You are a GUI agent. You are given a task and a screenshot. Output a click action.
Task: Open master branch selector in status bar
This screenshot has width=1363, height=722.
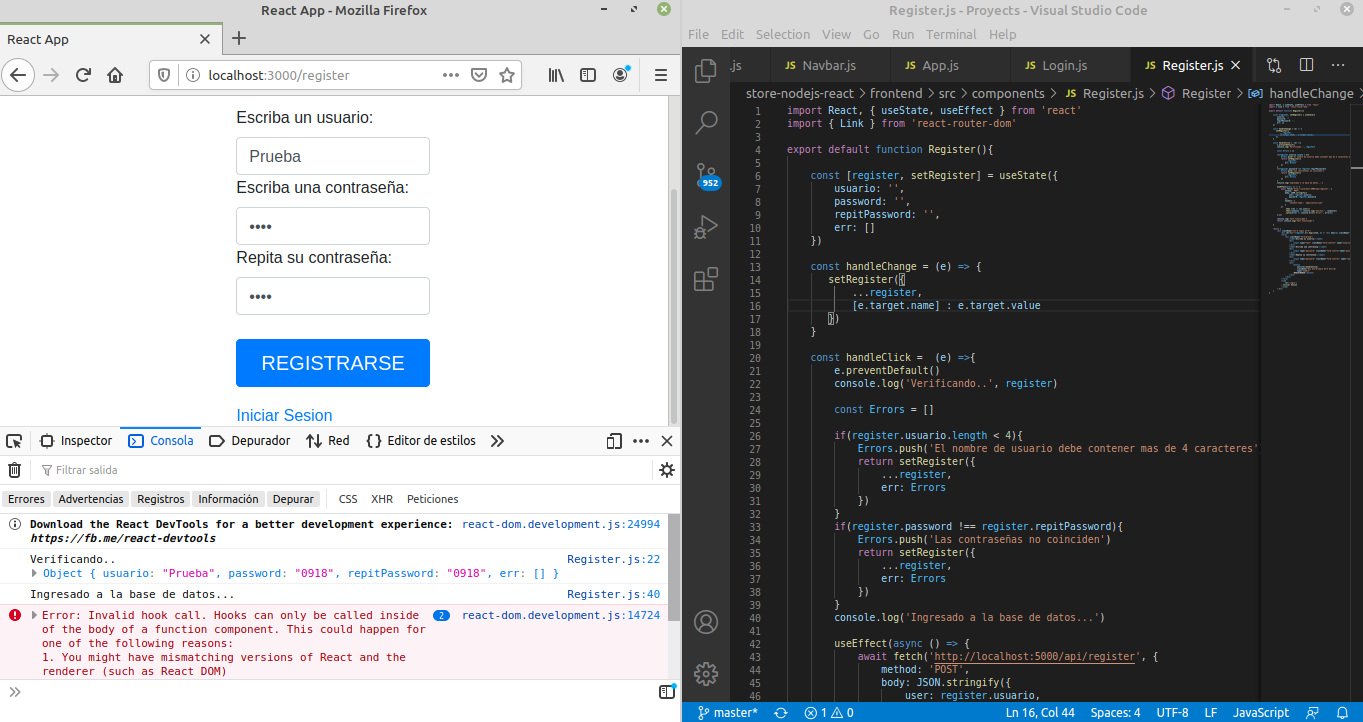pyautogui.click(x=728, y=713)
